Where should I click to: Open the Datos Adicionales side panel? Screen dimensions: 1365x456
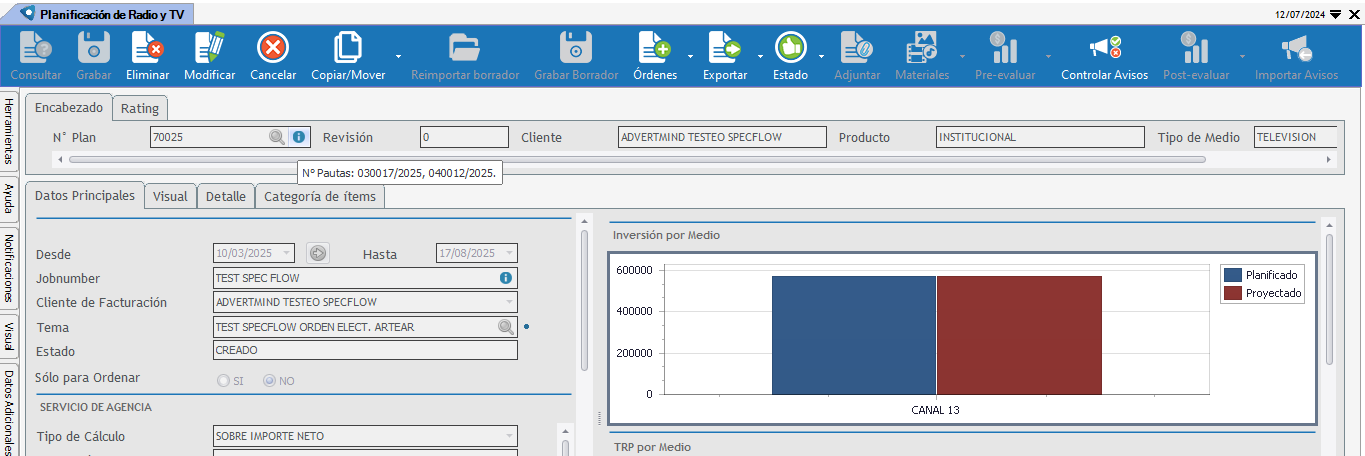click(8, 412)
